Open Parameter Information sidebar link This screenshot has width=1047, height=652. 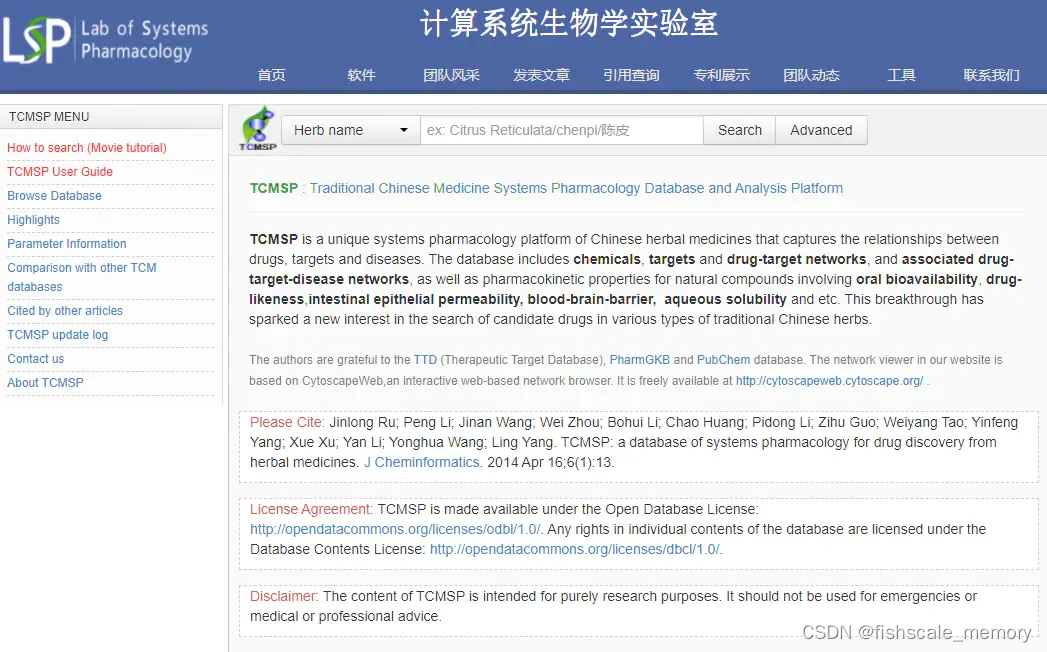pos(67,244)
